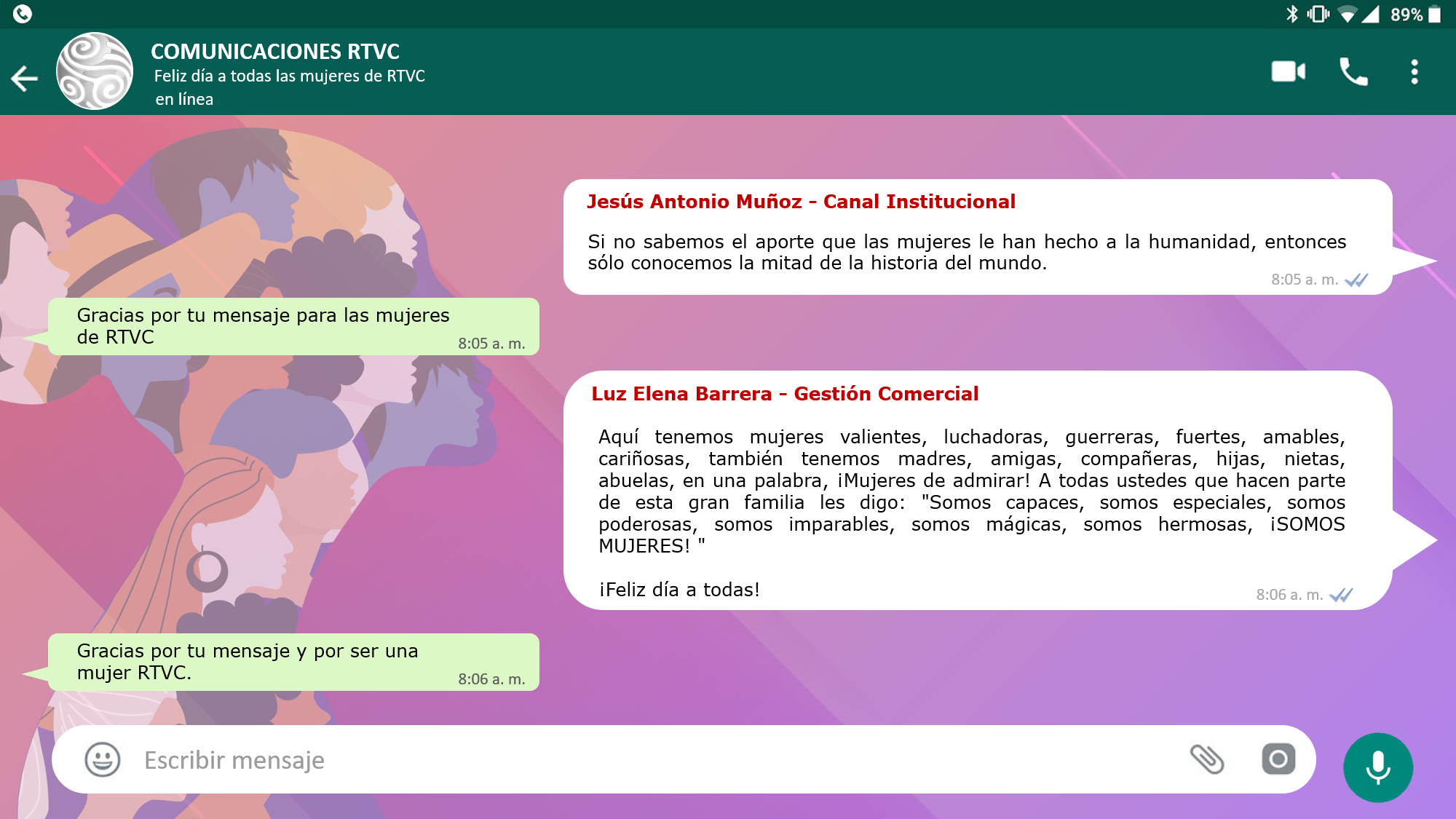1456x819 pixels.
Task: Open the COMUNICACIONES RTVC profile picture
Action: pos(95,71)
